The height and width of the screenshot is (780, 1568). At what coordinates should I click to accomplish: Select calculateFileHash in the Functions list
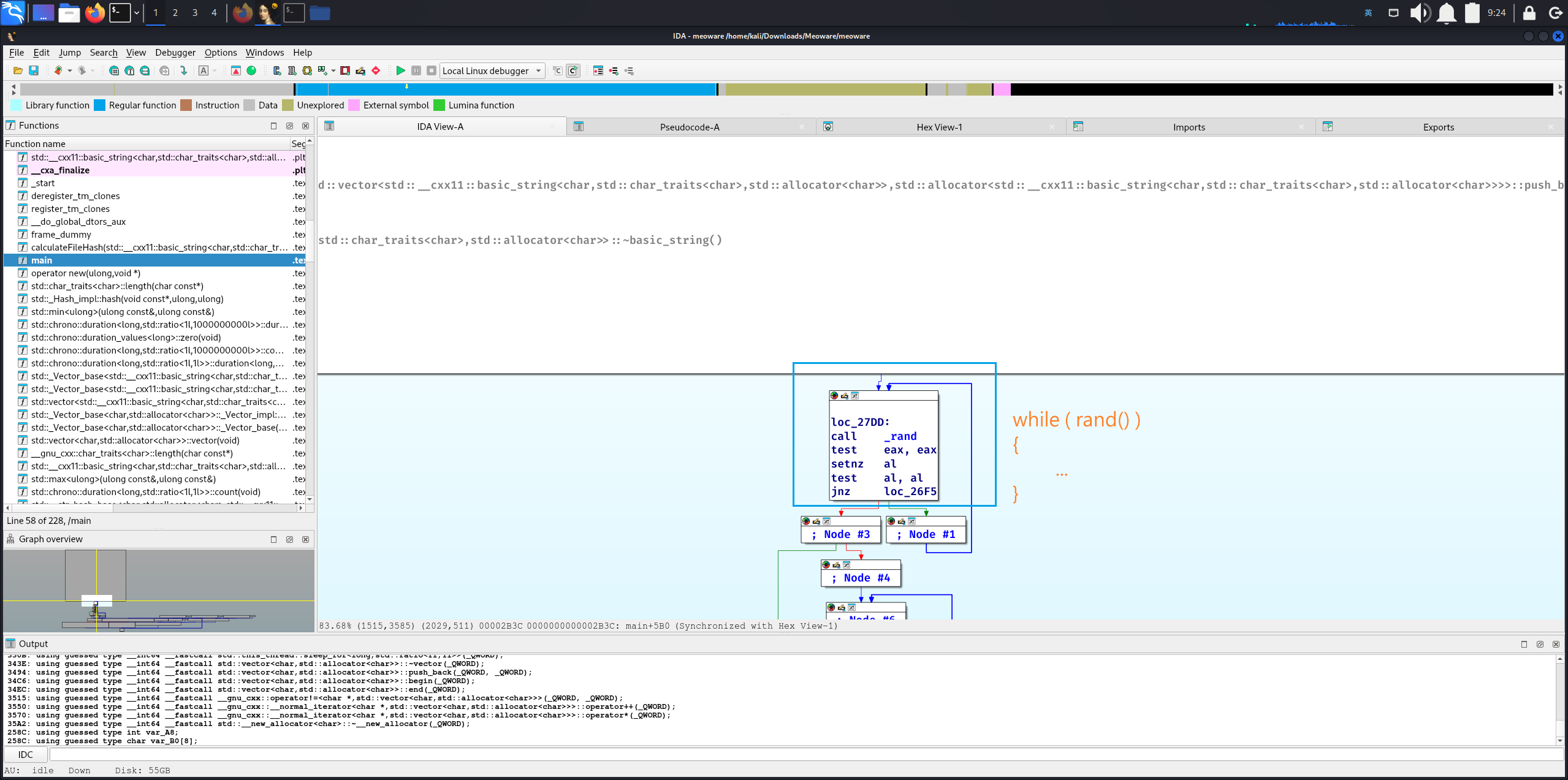(x=159, y=248)
